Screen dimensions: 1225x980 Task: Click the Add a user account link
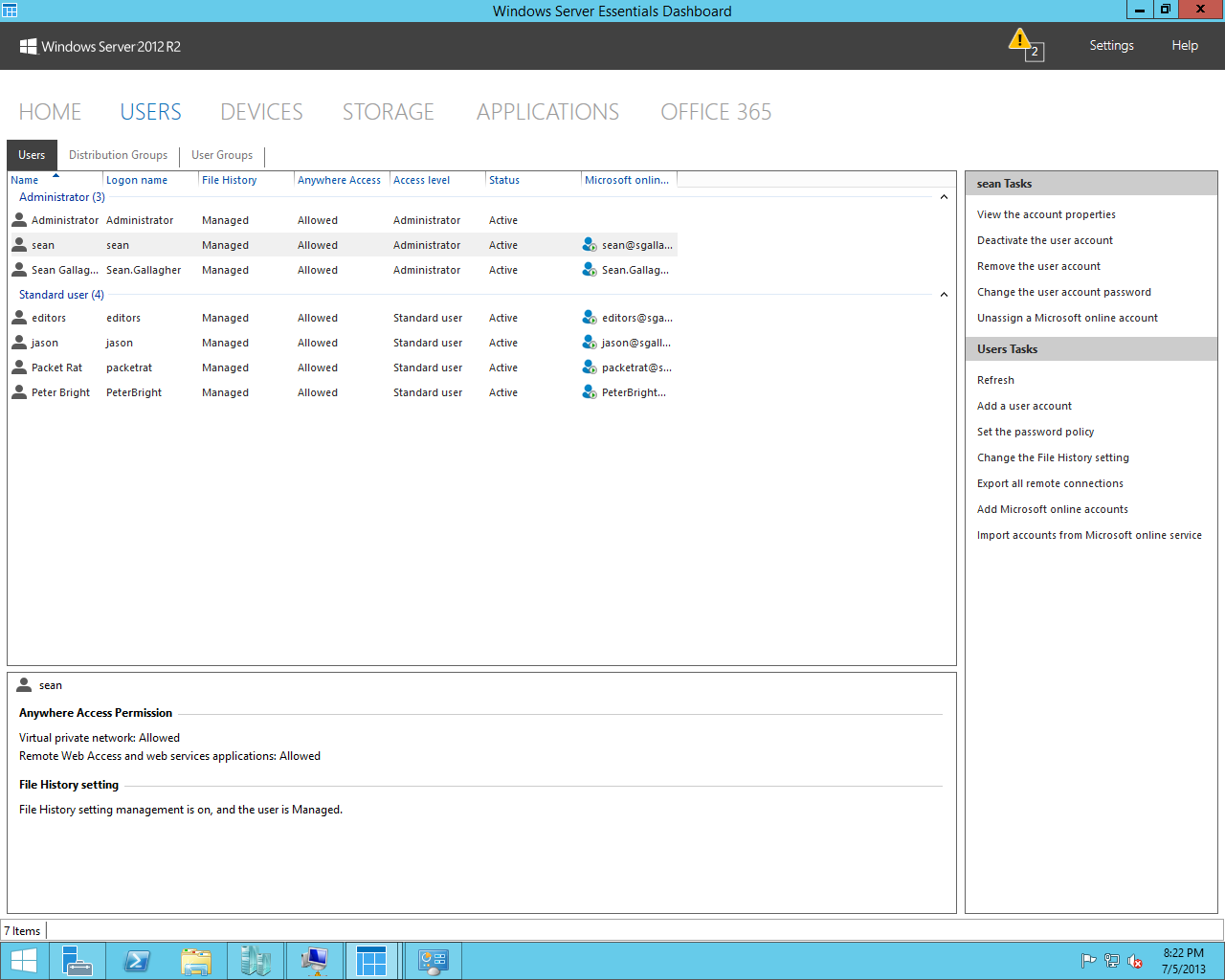click(x=1024, y=406)
